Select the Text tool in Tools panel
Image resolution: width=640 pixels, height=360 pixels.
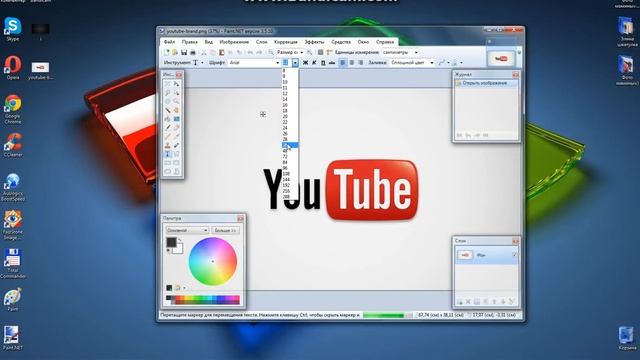pyautogui.click(x=167, y=154)
